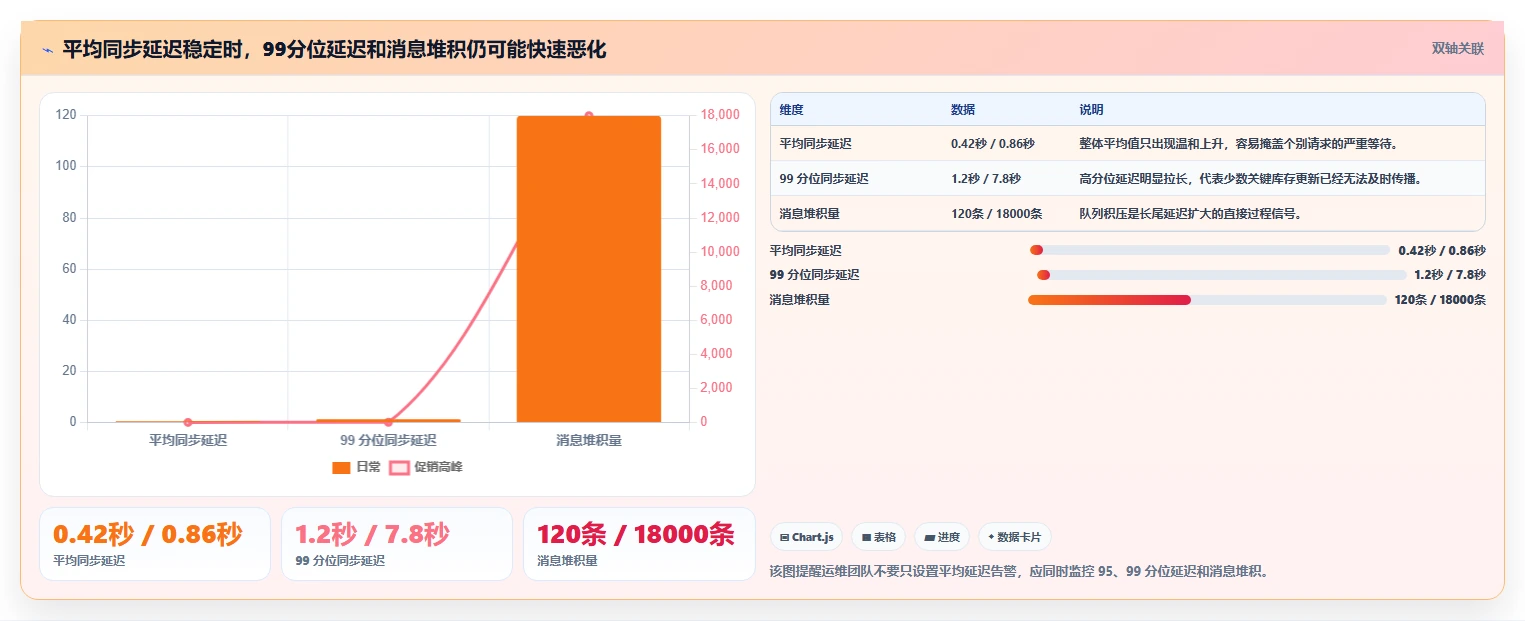
Task: Click the progress value 1.2秒 / 7.8秒
Action: pos(1450,275)
